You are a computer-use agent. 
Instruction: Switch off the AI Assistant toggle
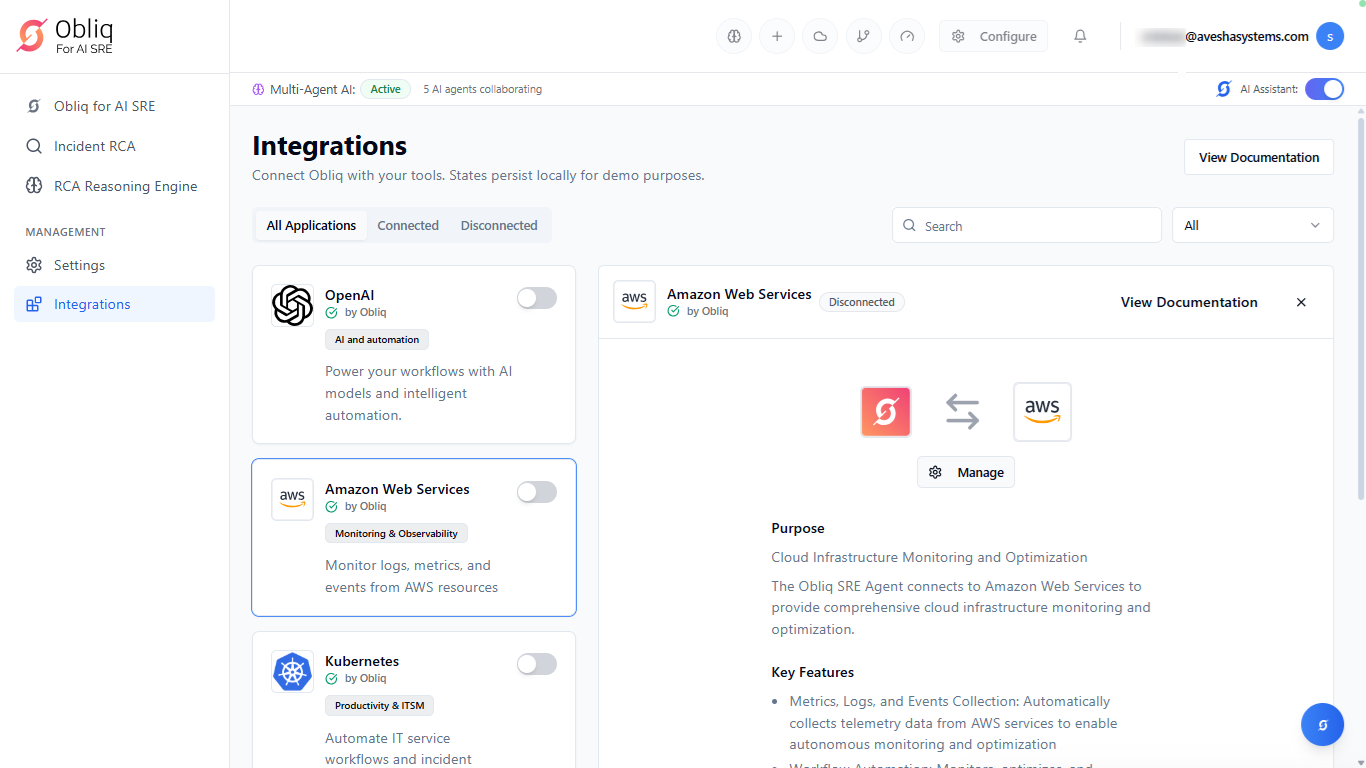(x=1324, y=89)
